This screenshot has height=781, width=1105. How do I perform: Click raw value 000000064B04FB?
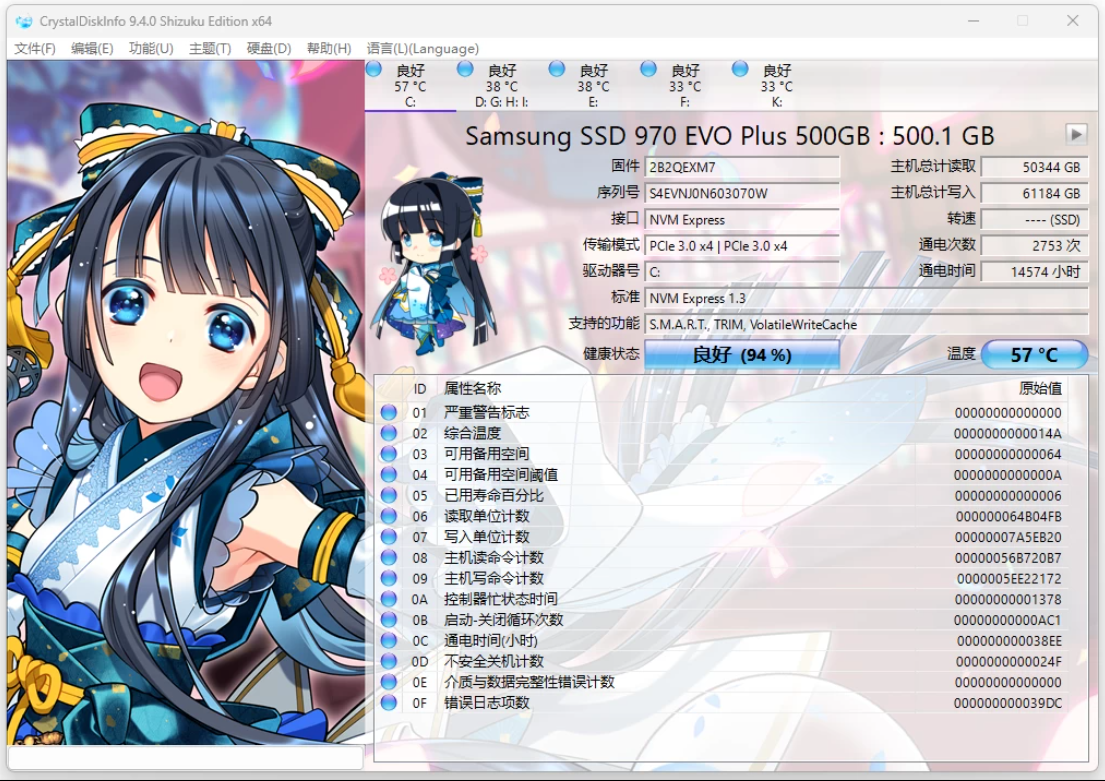[1008, 517]
